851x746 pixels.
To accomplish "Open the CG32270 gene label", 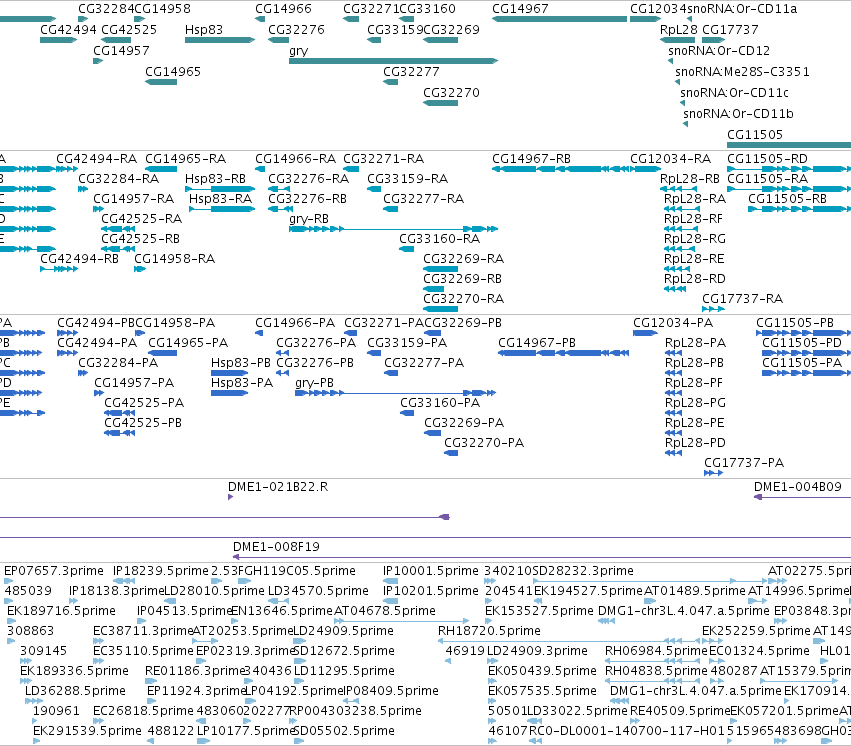I will 452,93.
